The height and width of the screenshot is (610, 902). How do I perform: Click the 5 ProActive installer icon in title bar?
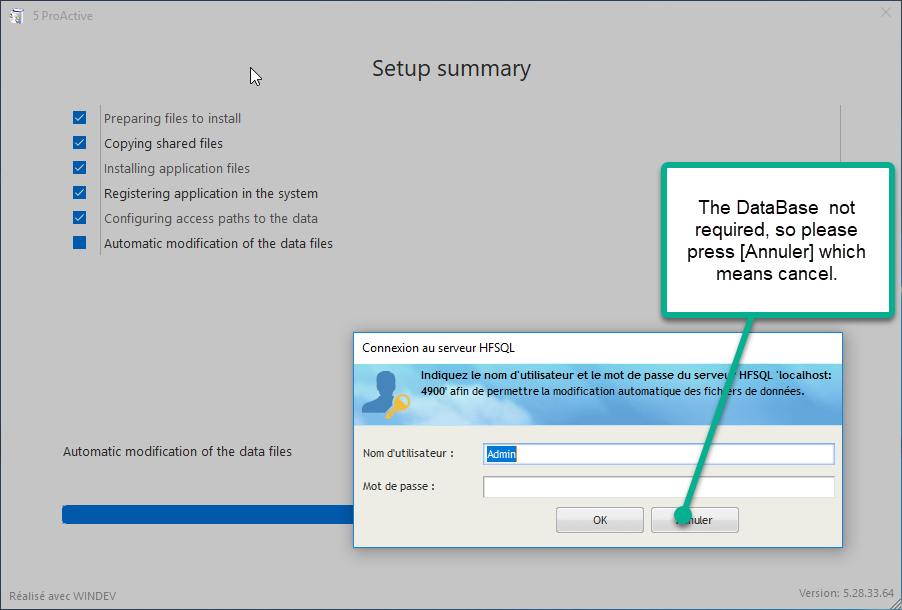point(17,16)
